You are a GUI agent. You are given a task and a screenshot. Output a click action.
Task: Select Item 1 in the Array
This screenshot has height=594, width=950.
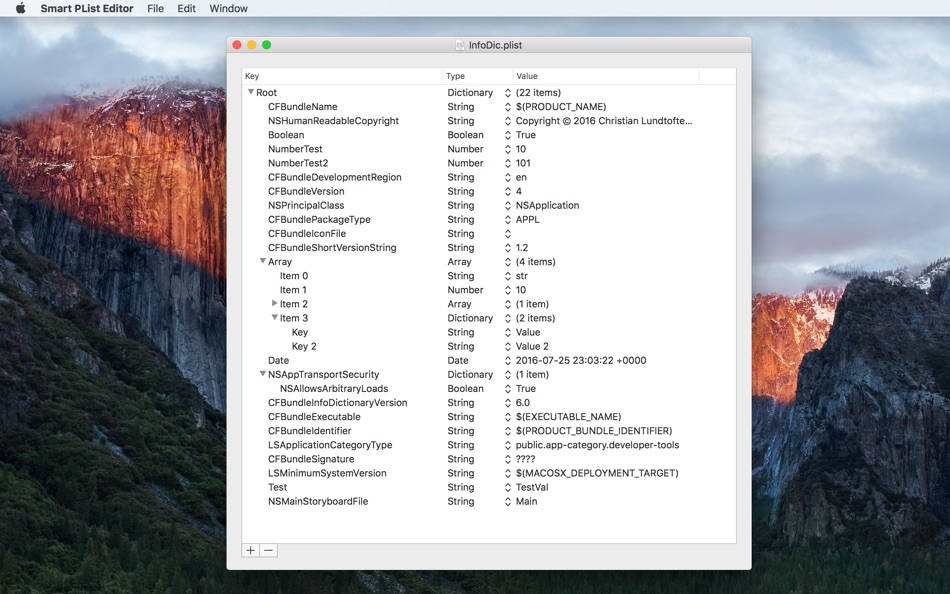(293, 290)
